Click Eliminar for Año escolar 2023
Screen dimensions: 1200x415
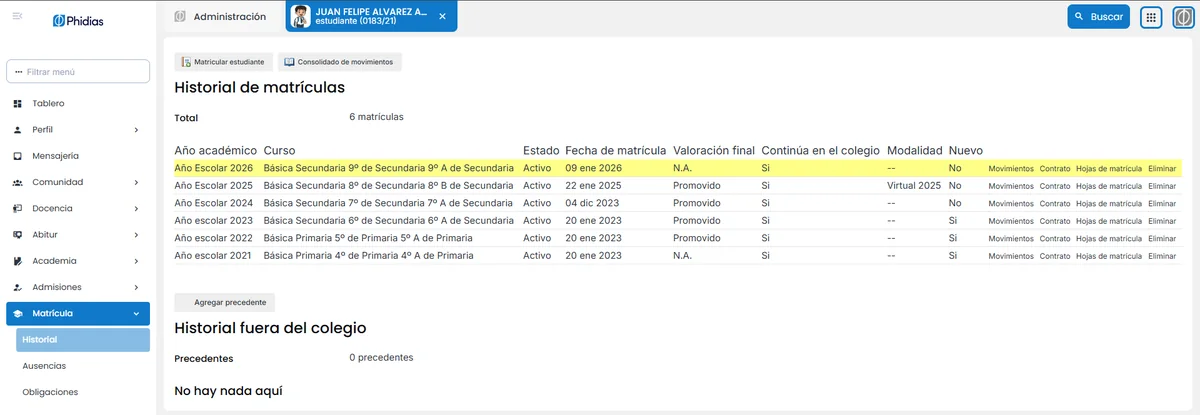tap(1162, 221)
